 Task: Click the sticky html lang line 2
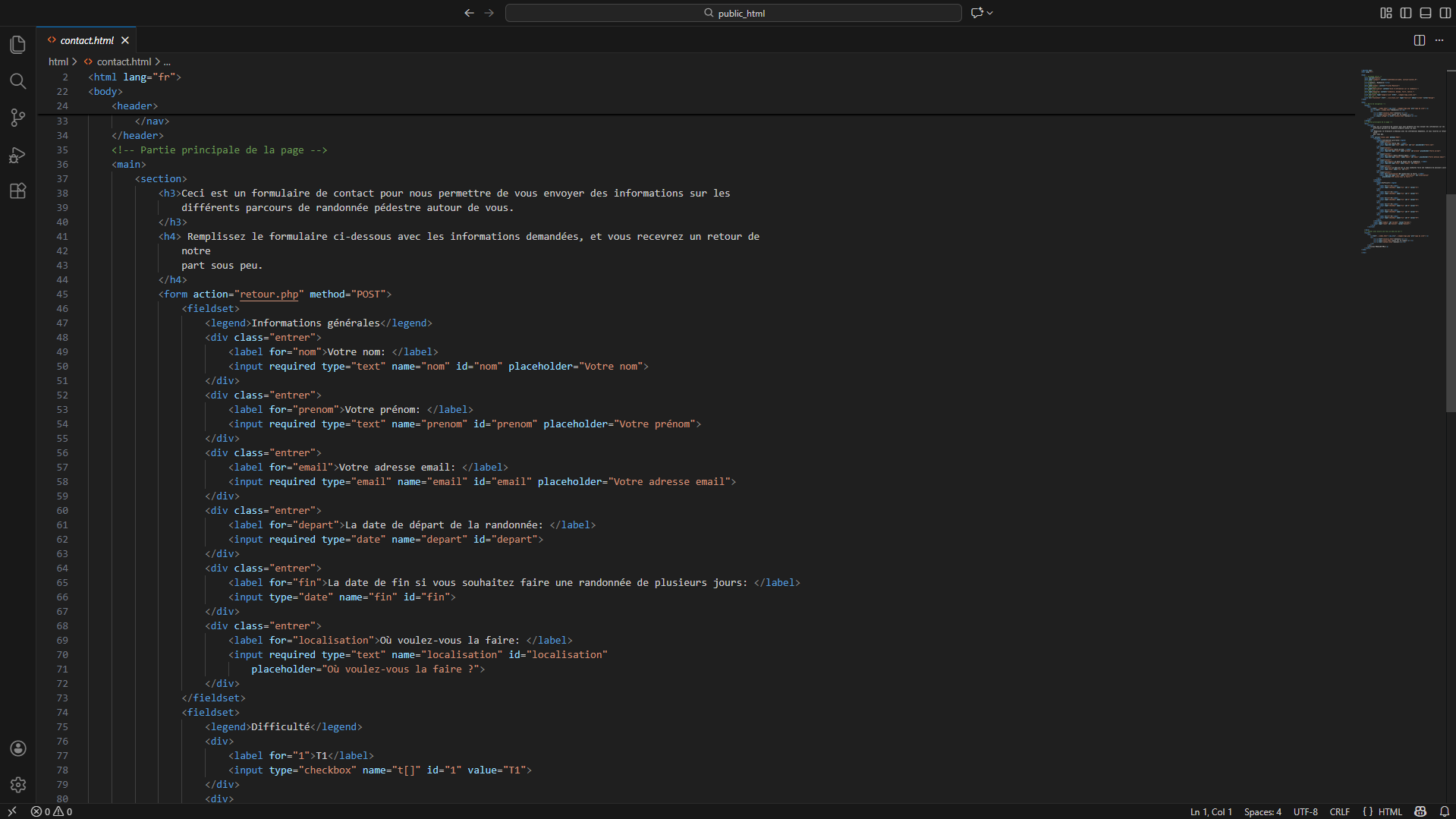pyautogui.click(x=134, y=77)
